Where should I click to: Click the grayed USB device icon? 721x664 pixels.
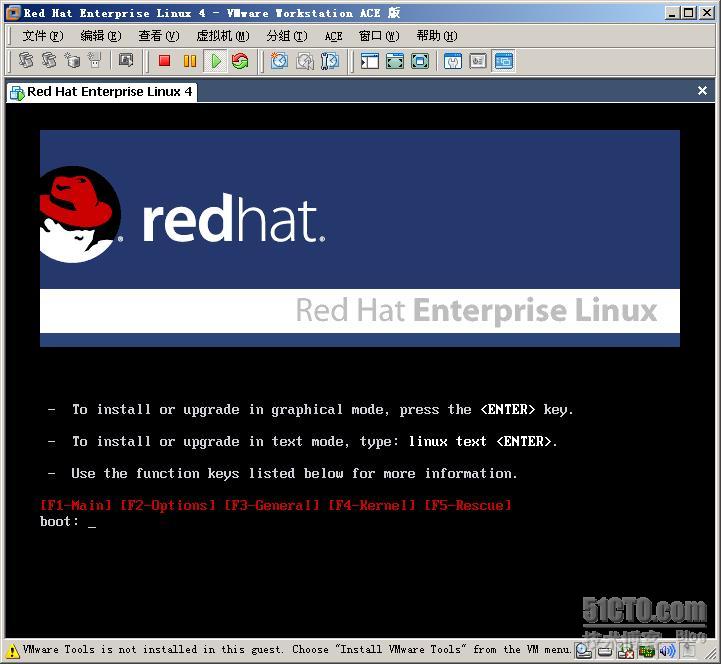pyautogui.click(x=95, y=60)
